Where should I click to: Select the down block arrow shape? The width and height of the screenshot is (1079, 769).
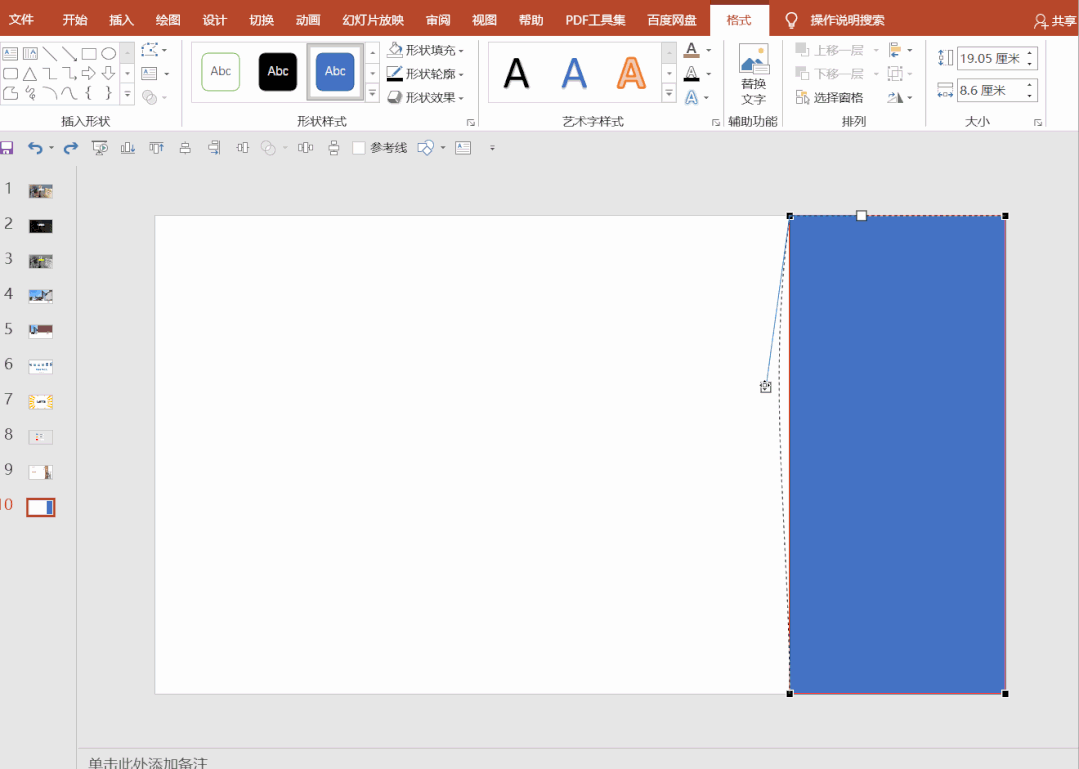tap(109, 74)
